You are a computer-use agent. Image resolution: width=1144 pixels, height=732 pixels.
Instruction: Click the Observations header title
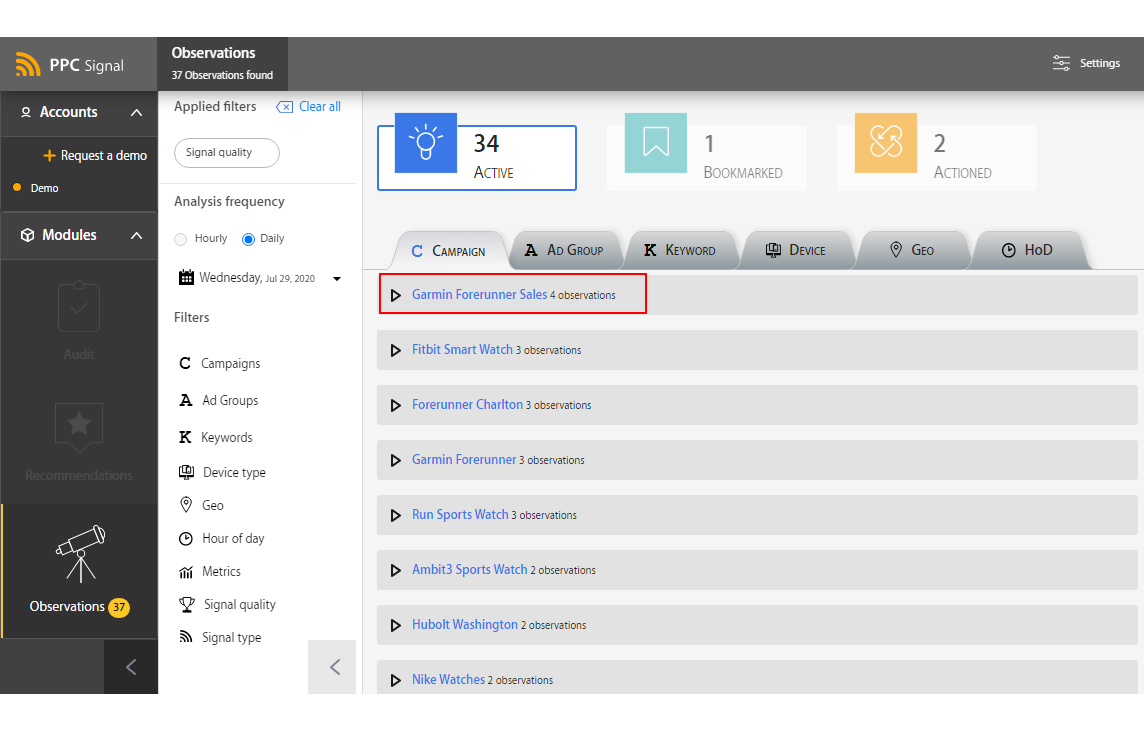pyautogui.click(x=214, y=53)
